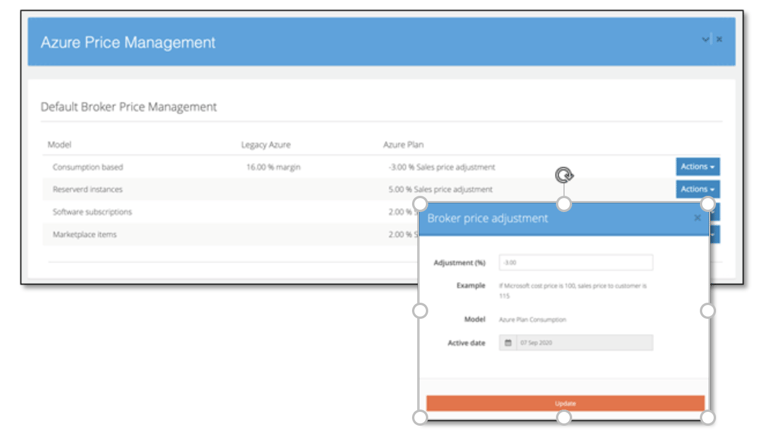Click '16.00 % margin' Legacy Azure value
The height and width of the screenshot is (439, 764).
(x=273, y=167)
